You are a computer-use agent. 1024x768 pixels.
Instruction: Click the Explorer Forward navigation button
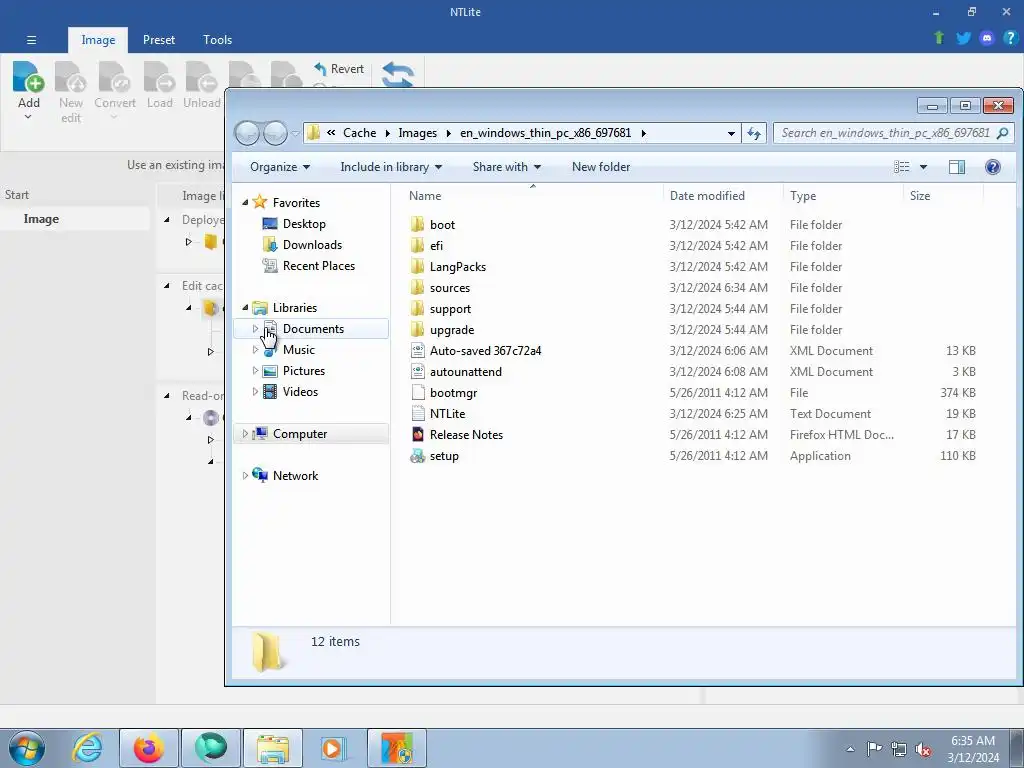(275, 133)
